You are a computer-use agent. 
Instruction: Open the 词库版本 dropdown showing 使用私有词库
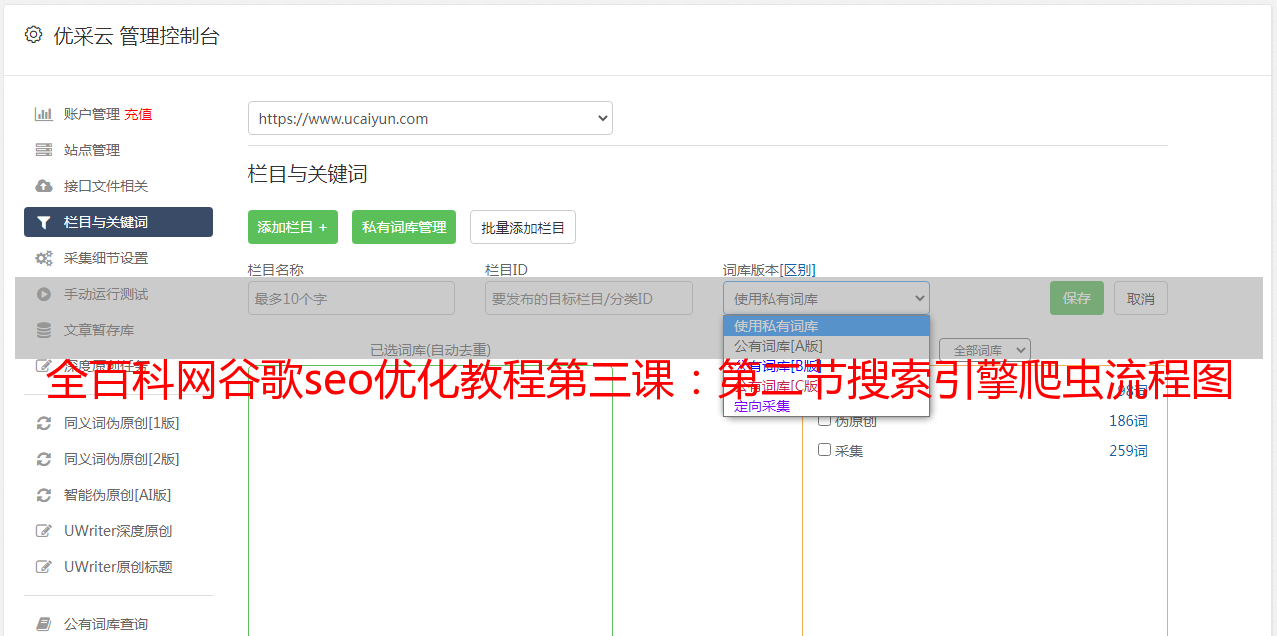coord(826,298)
